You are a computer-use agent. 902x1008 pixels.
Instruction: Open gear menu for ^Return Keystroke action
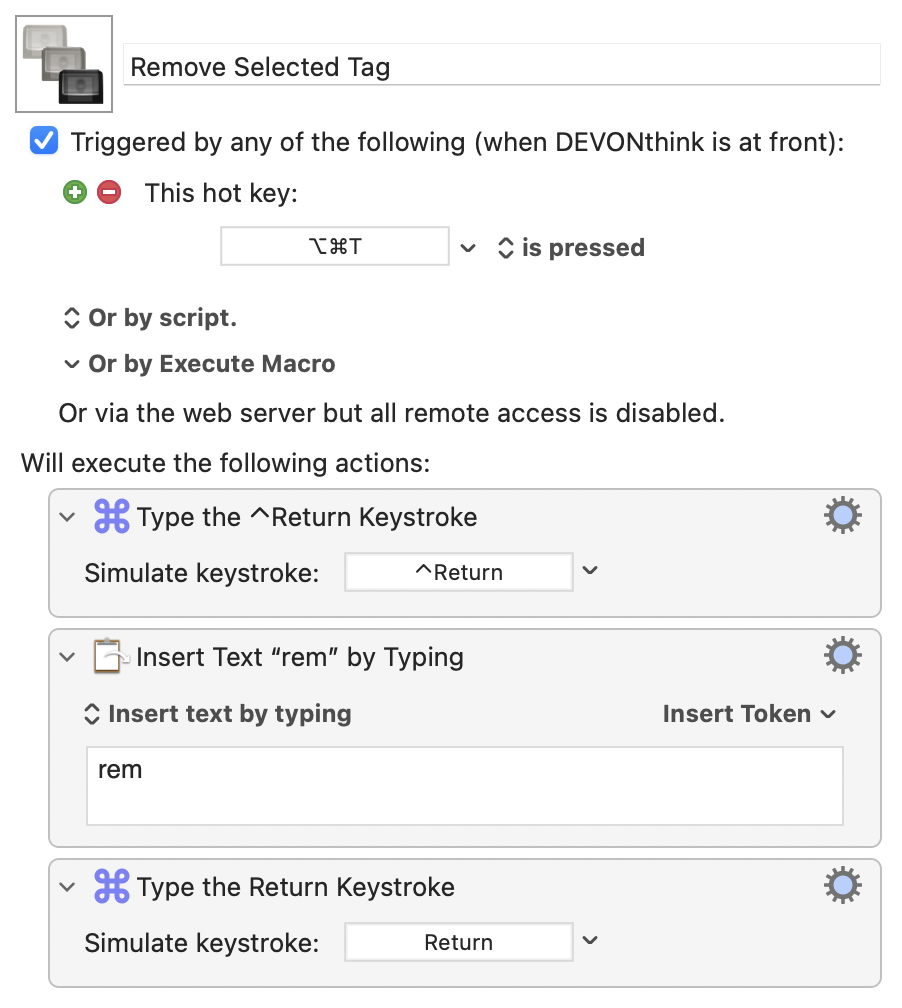[842, 516]
